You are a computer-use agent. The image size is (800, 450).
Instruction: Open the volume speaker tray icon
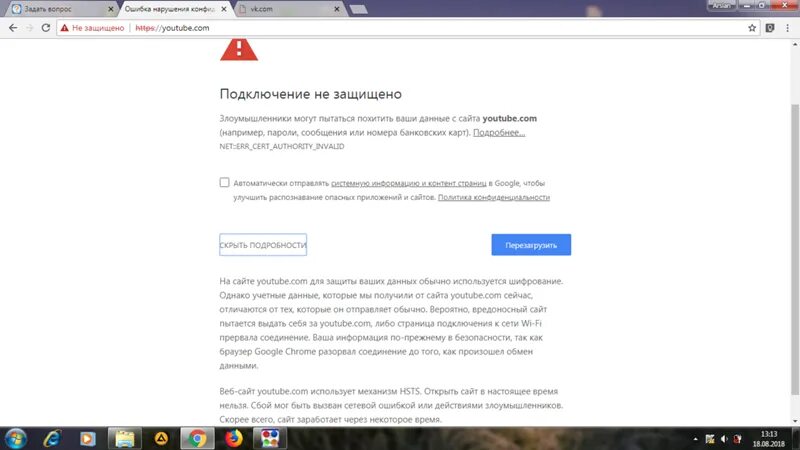tap(724, 439)
